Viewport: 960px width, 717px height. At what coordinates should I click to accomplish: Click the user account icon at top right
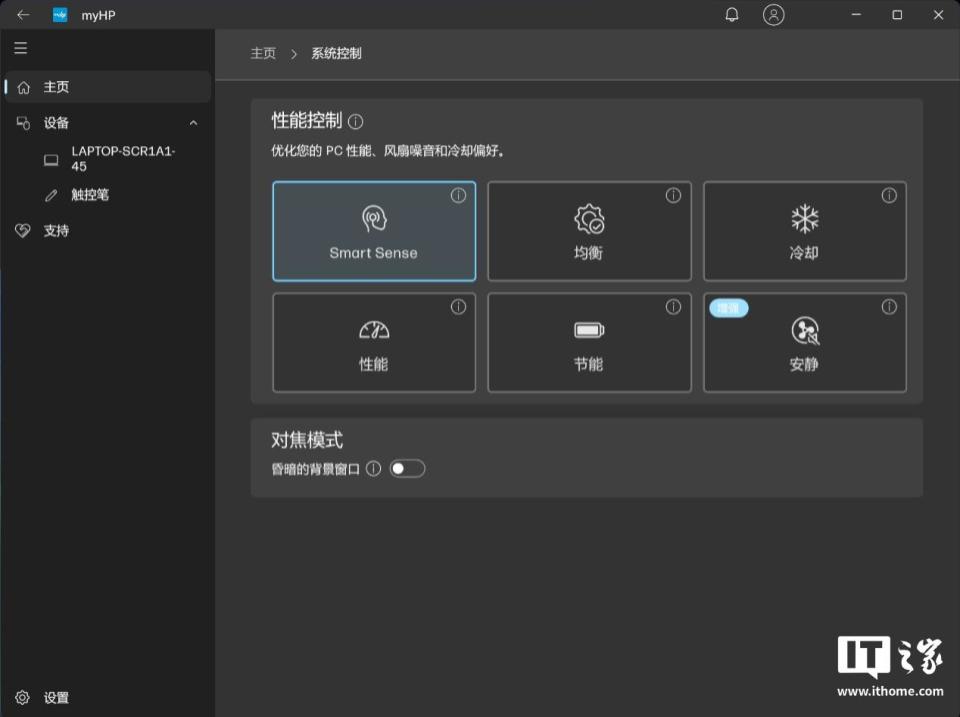click(x=773, y=15)
